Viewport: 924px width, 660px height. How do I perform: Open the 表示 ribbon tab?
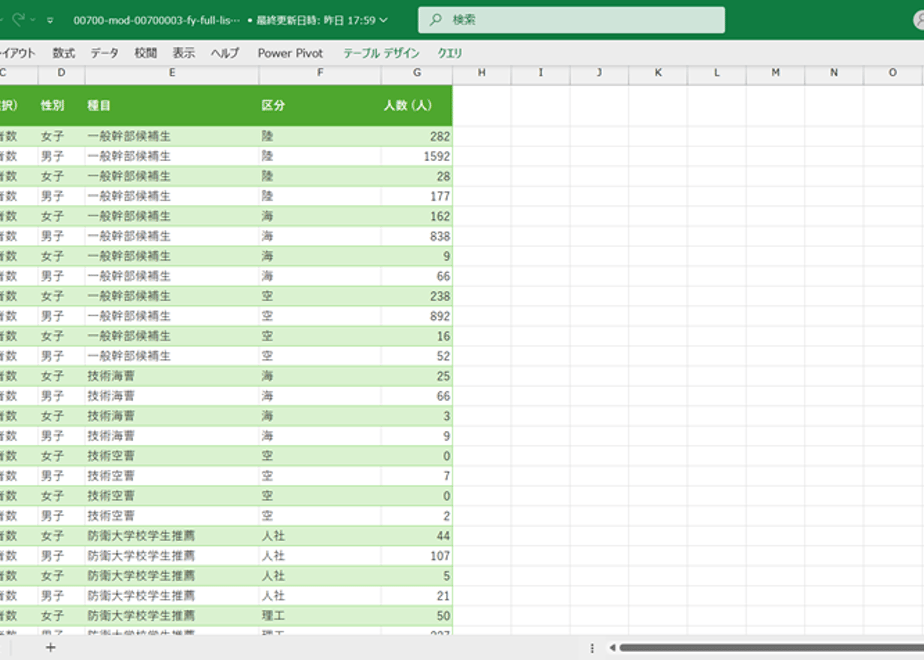click(183, 53)
